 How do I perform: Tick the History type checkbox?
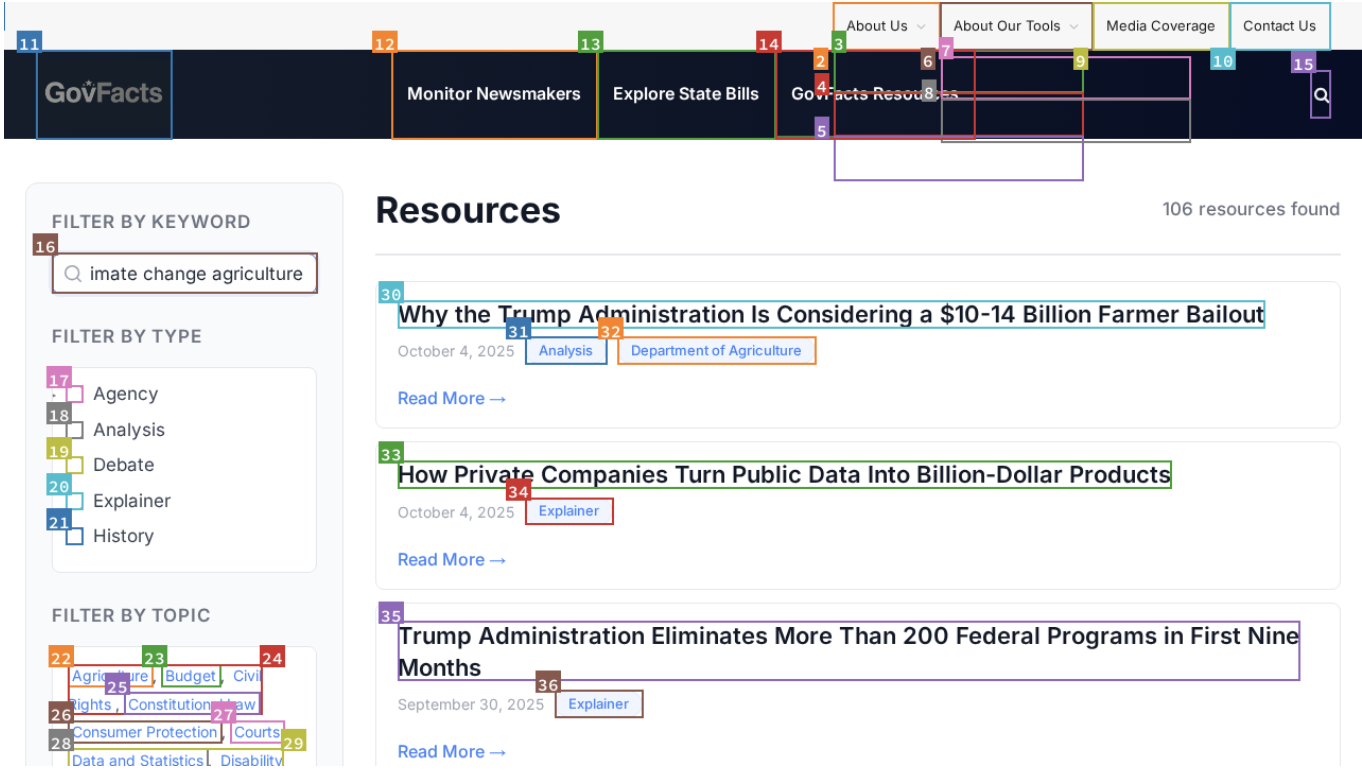pyautogui.click(x=75, y=536)
